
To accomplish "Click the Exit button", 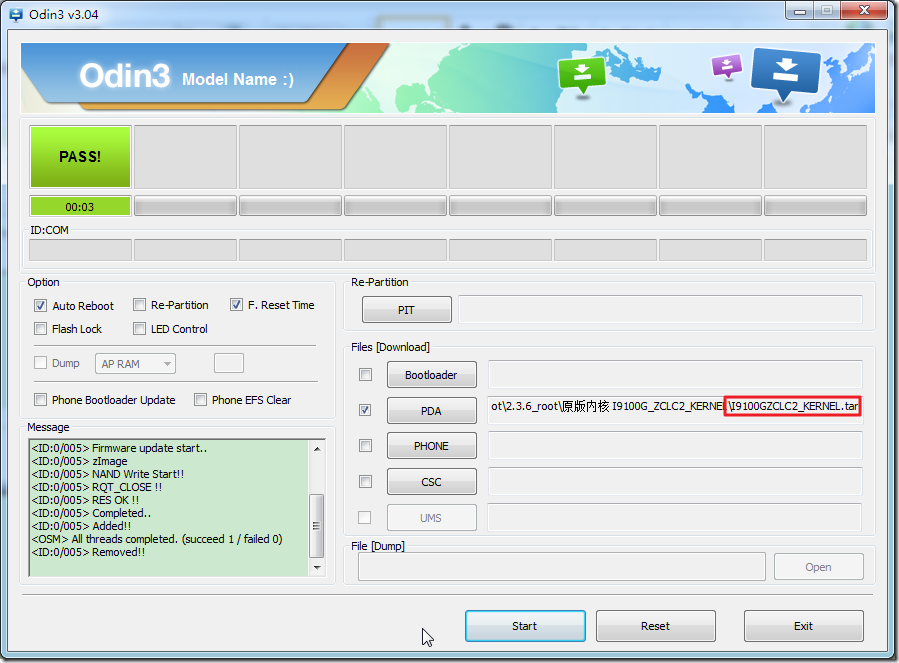I will tap(803, 626).
